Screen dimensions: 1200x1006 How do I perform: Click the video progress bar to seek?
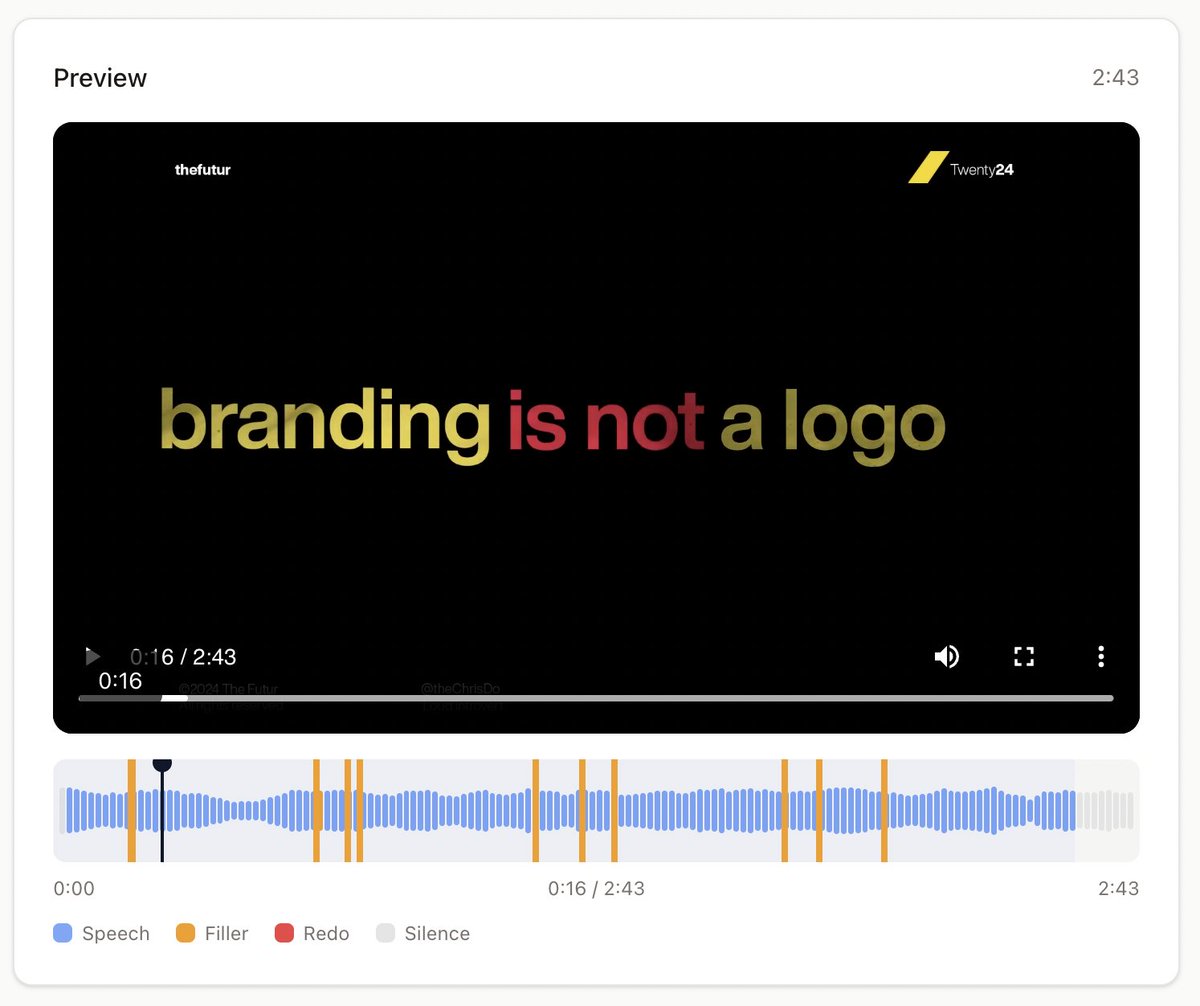(x=600, y=698)
